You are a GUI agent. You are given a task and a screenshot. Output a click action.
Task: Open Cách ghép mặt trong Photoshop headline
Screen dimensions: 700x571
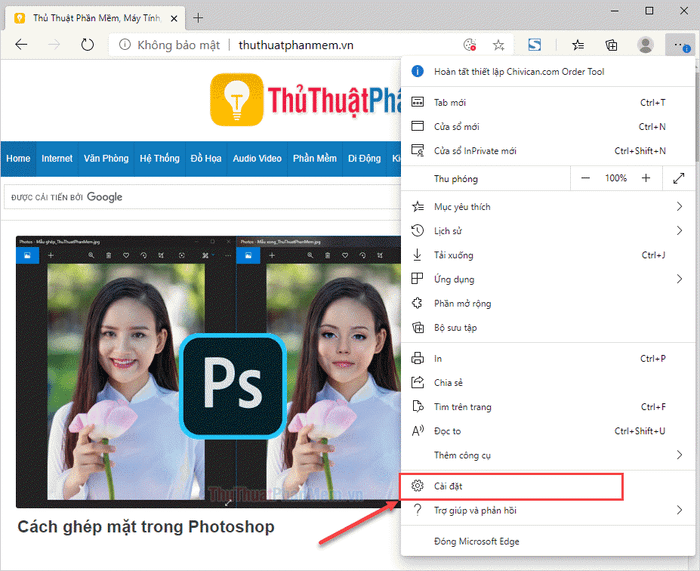click(x=146, y=527)
